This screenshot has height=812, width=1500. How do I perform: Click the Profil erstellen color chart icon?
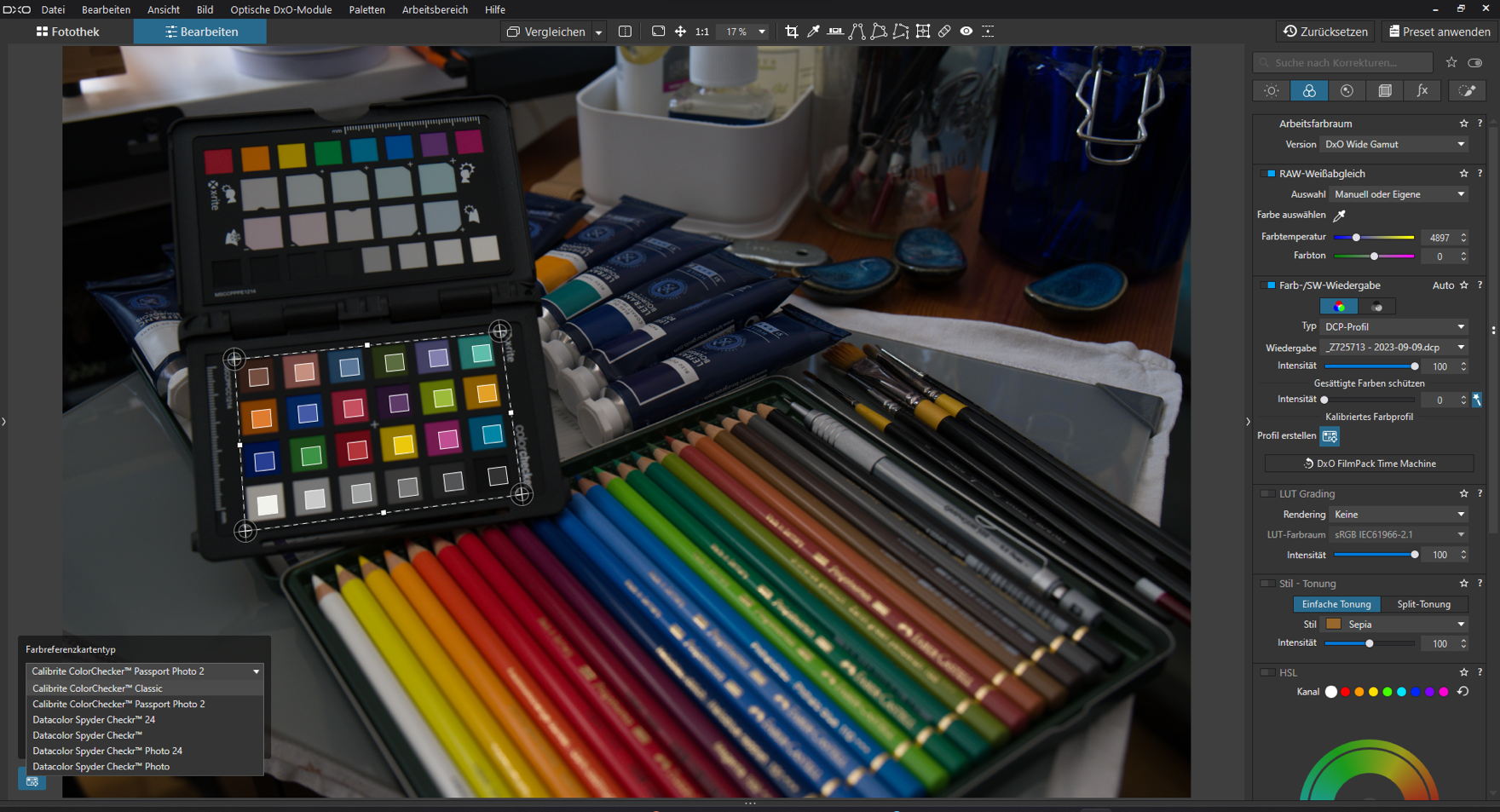1330,436
